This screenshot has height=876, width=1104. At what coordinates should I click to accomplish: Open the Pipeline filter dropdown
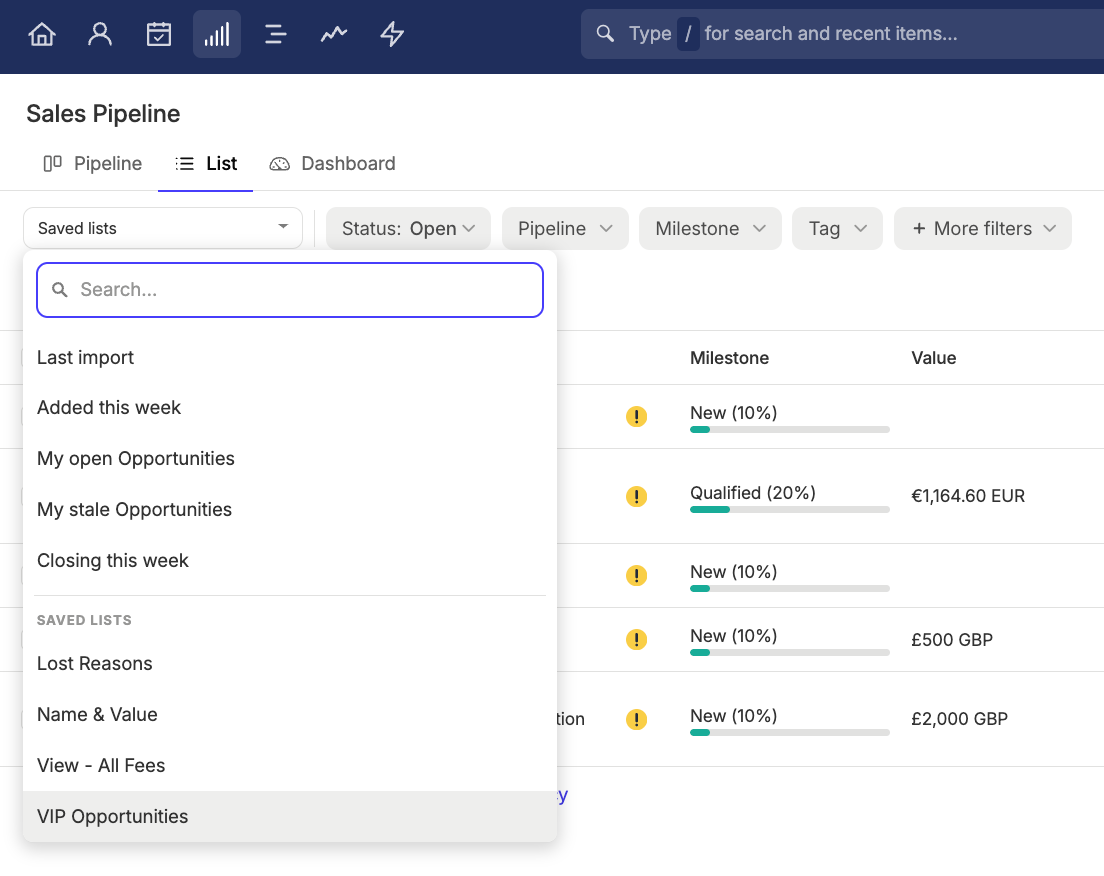point(565,228)
